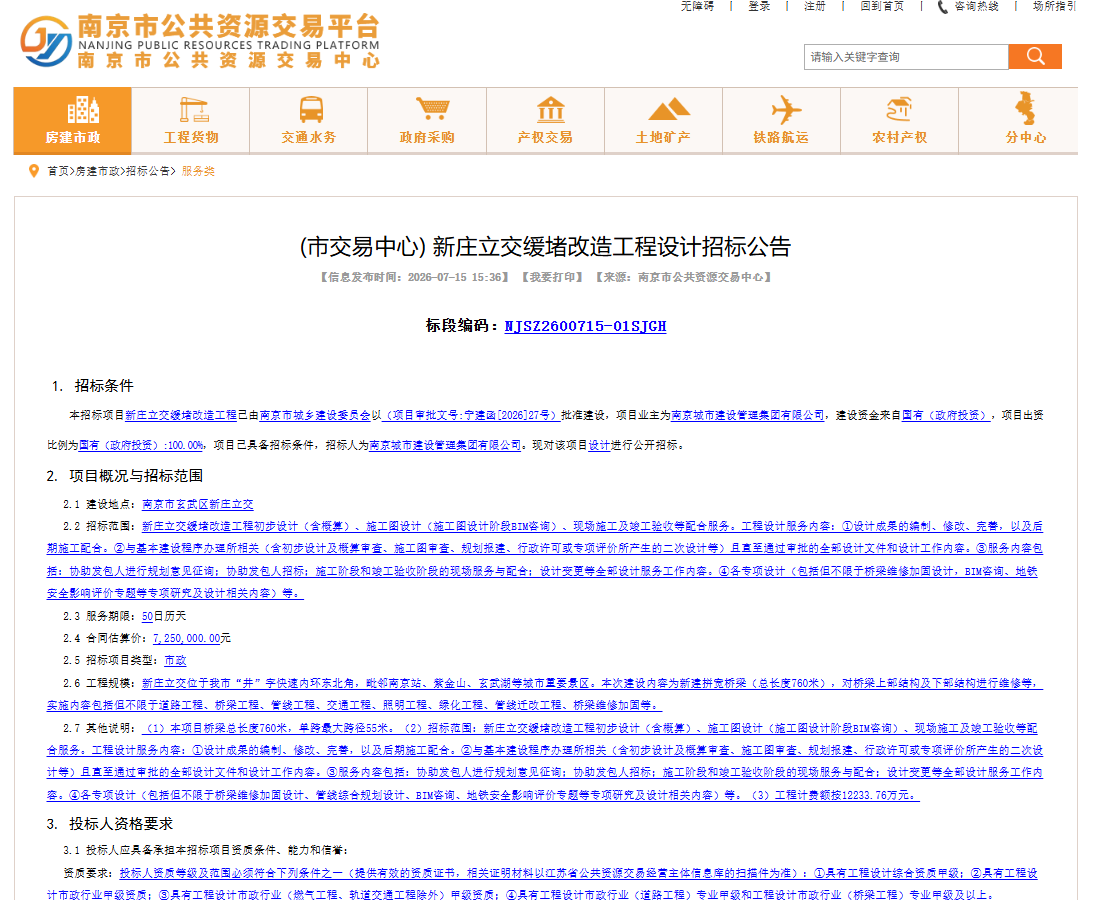Open bid section code NJSZ2600715-01SJGH link
1094x900 pixels.
[x=585, y=327]
